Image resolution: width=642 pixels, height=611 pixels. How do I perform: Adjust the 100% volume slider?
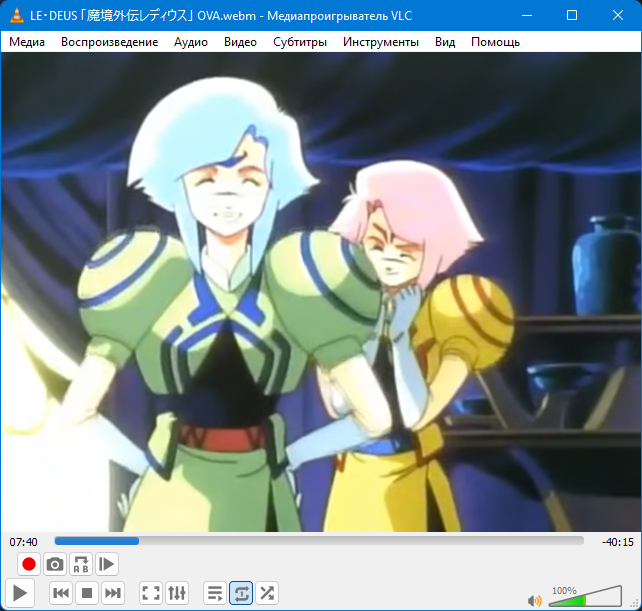coord(585,596)
